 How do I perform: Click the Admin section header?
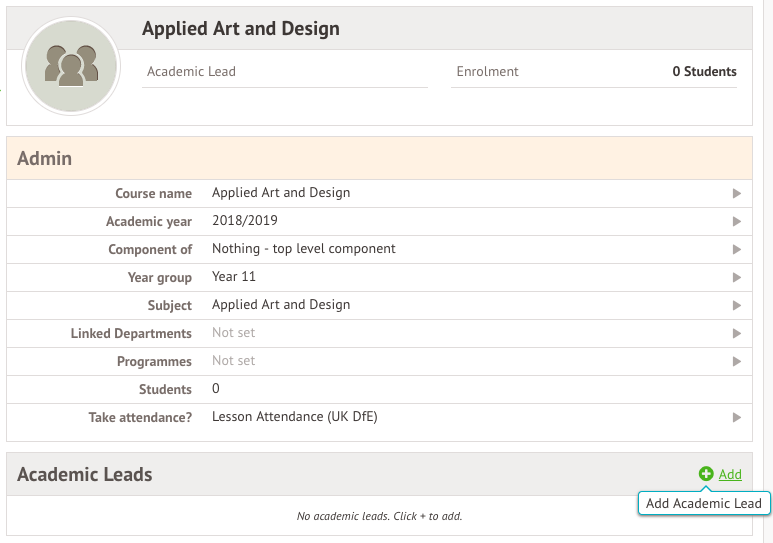pyautogui.click(x=45, y=158)
